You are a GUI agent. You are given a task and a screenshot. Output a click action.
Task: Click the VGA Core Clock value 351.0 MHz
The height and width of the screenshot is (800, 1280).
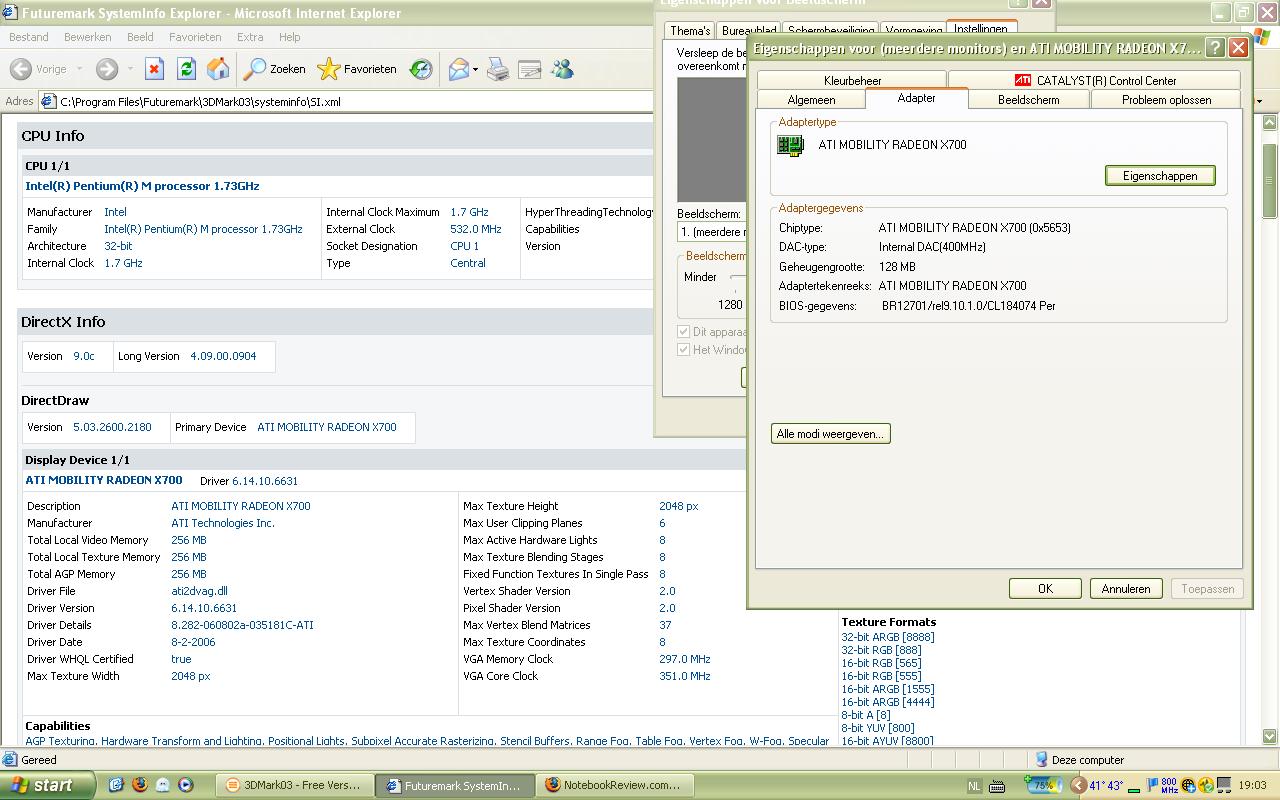[685, 676]
